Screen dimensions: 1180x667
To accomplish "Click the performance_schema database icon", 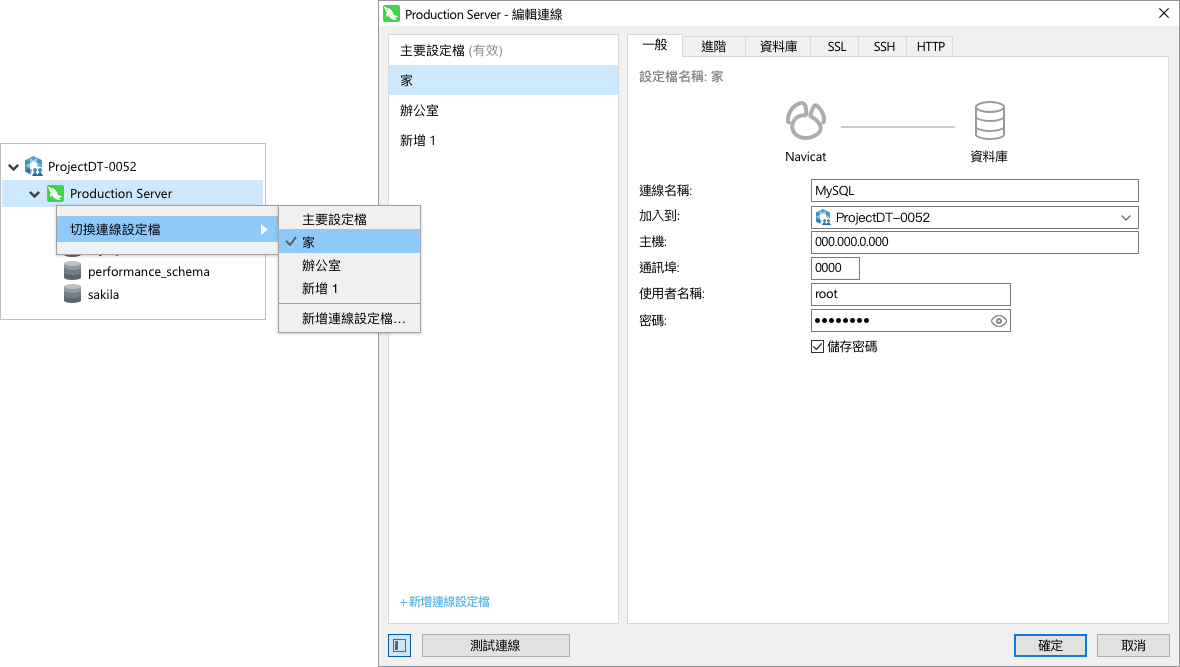I will click(x=72, y=271).
